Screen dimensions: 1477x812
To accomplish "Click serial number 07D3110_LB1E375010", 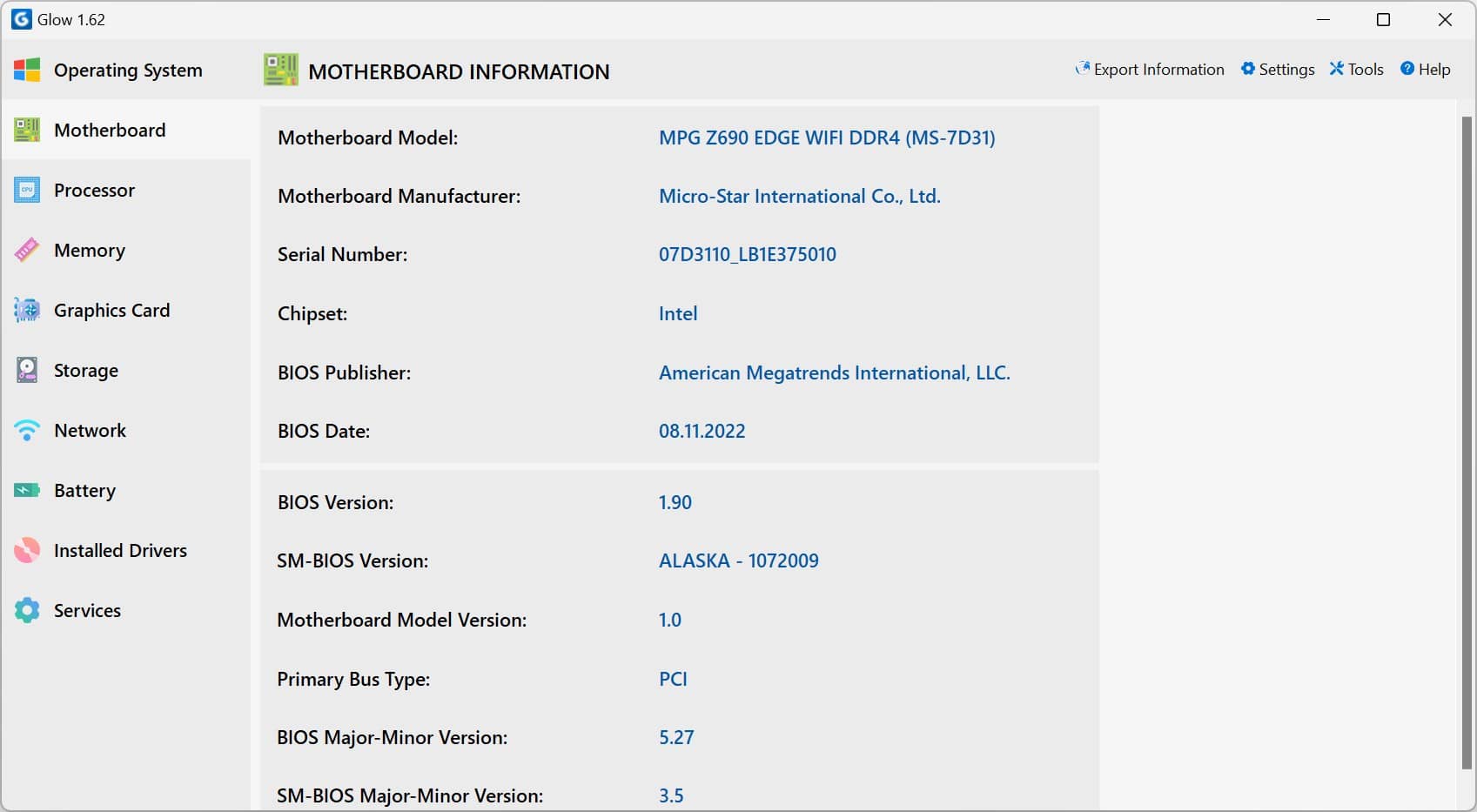I will (x=748, y=254).
